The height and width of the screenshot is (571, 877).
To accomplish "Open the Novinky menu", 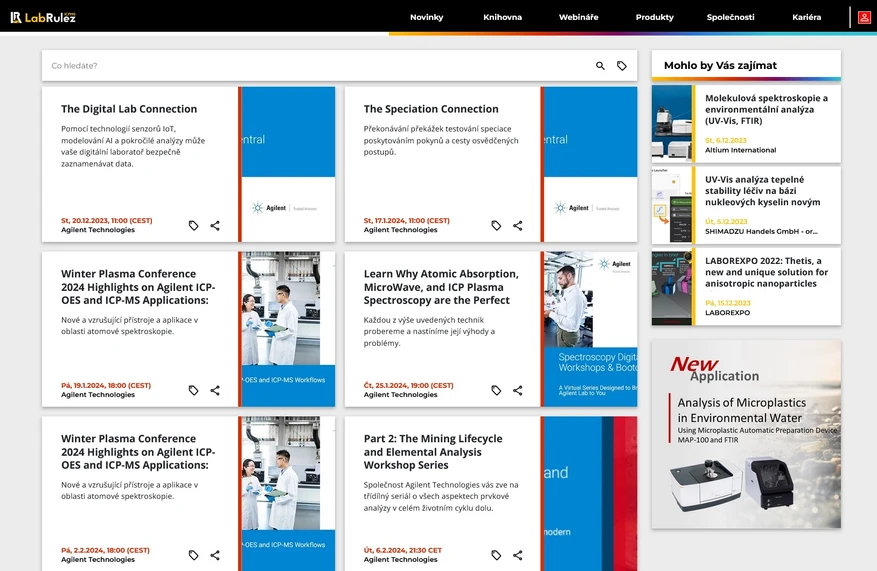I will (x=426, y=17).
